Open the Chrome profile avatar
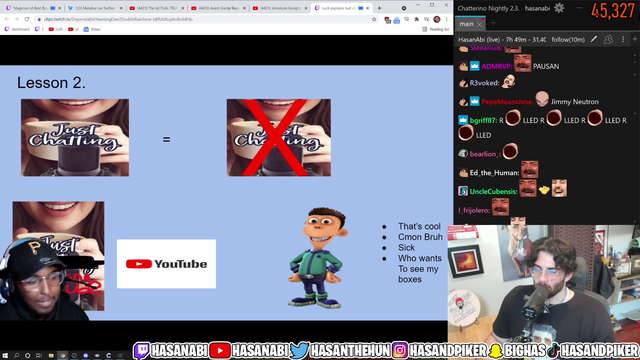This screenshot has width=640, height=360. click(x=437, y=19)
